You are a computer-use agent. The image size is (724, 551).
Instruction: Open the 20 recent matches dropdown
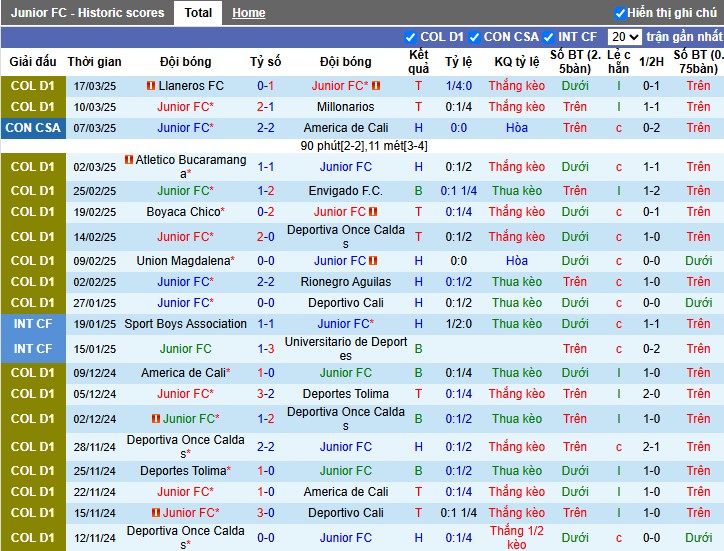tap(624, 37)
